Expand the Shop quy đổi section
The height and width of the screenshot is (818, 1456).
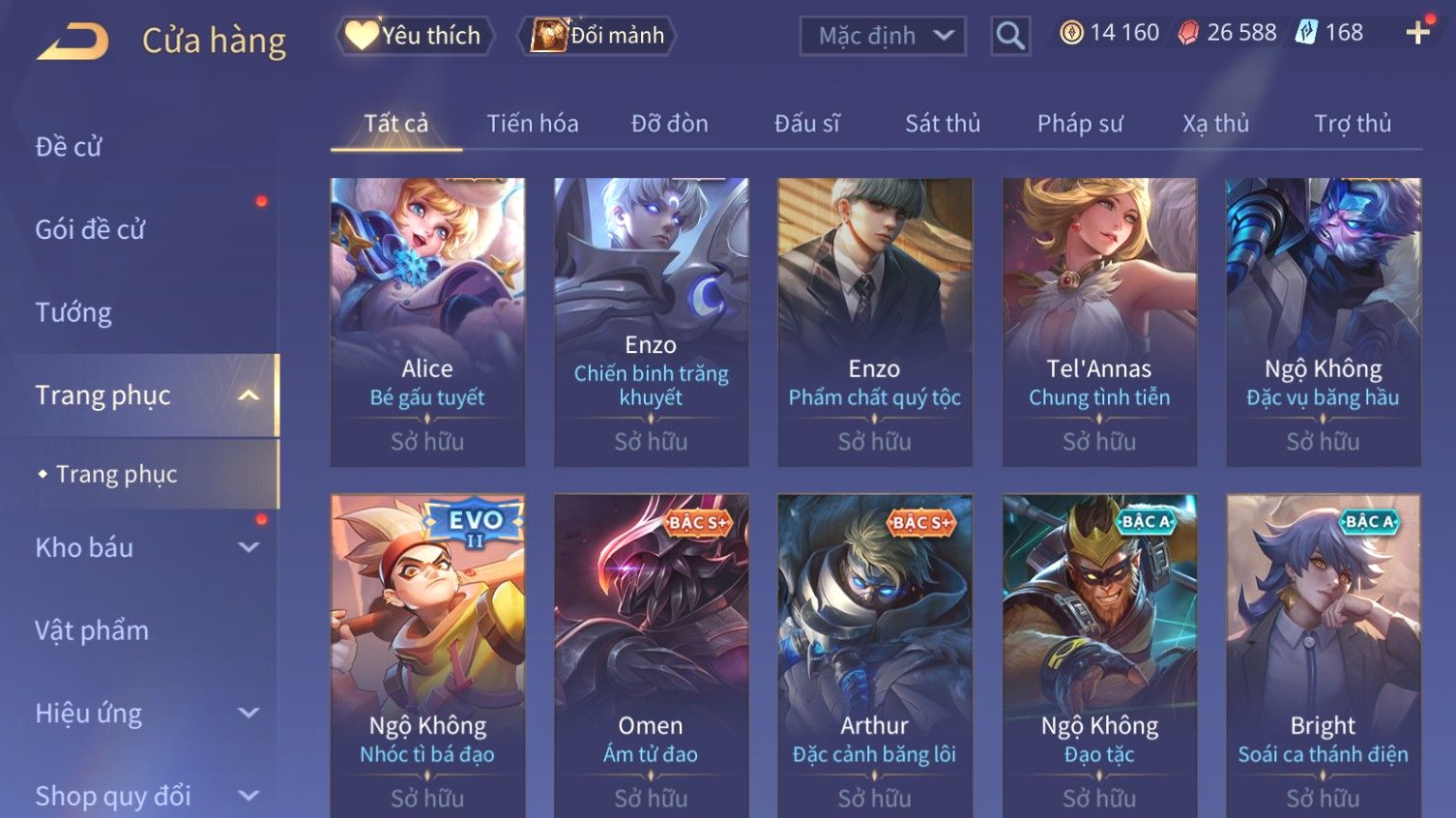point(248,796)
